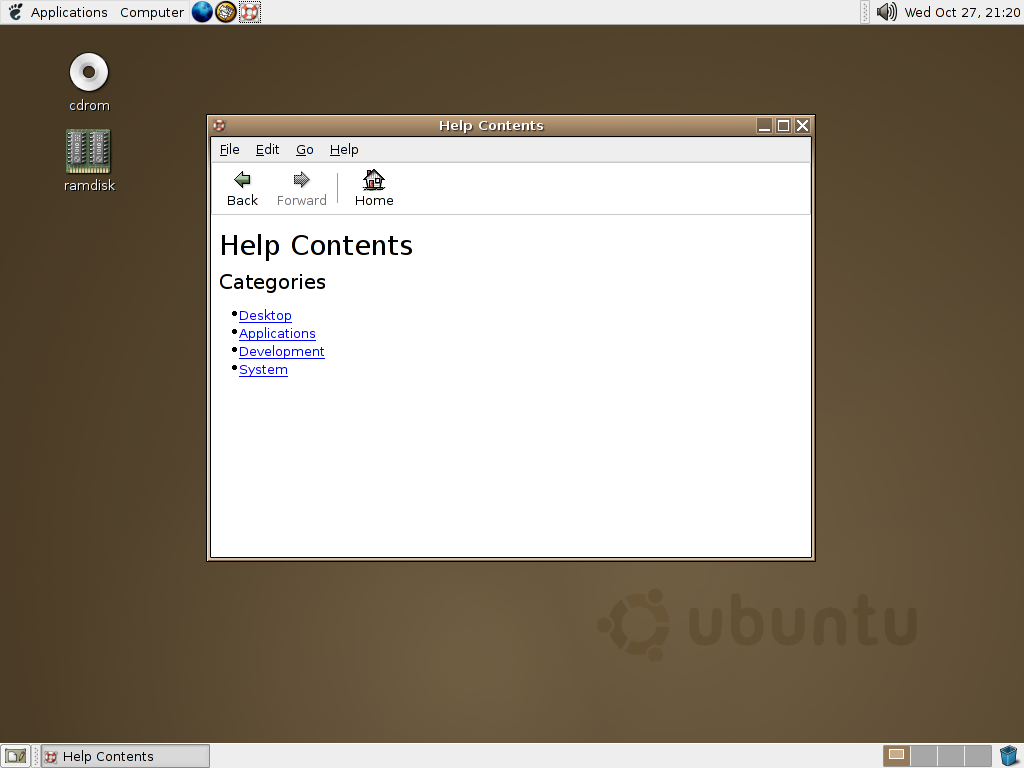Maximize the Help Contents window

point(783,125)
